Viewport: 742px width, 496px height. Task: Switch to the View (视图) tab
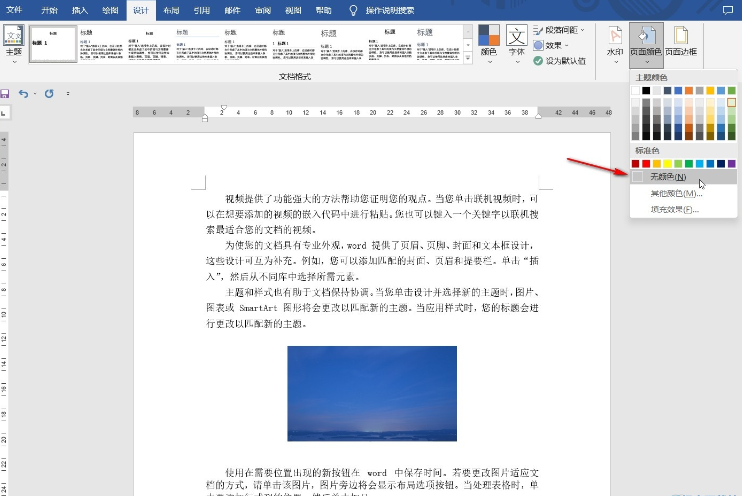coord(293,10)
